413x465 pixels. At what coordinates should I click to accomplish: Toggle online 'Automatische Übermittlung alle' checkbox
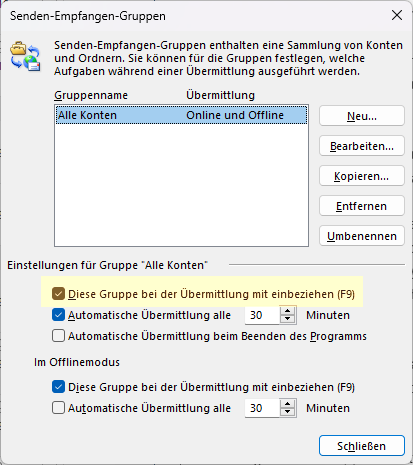(58, 315)
